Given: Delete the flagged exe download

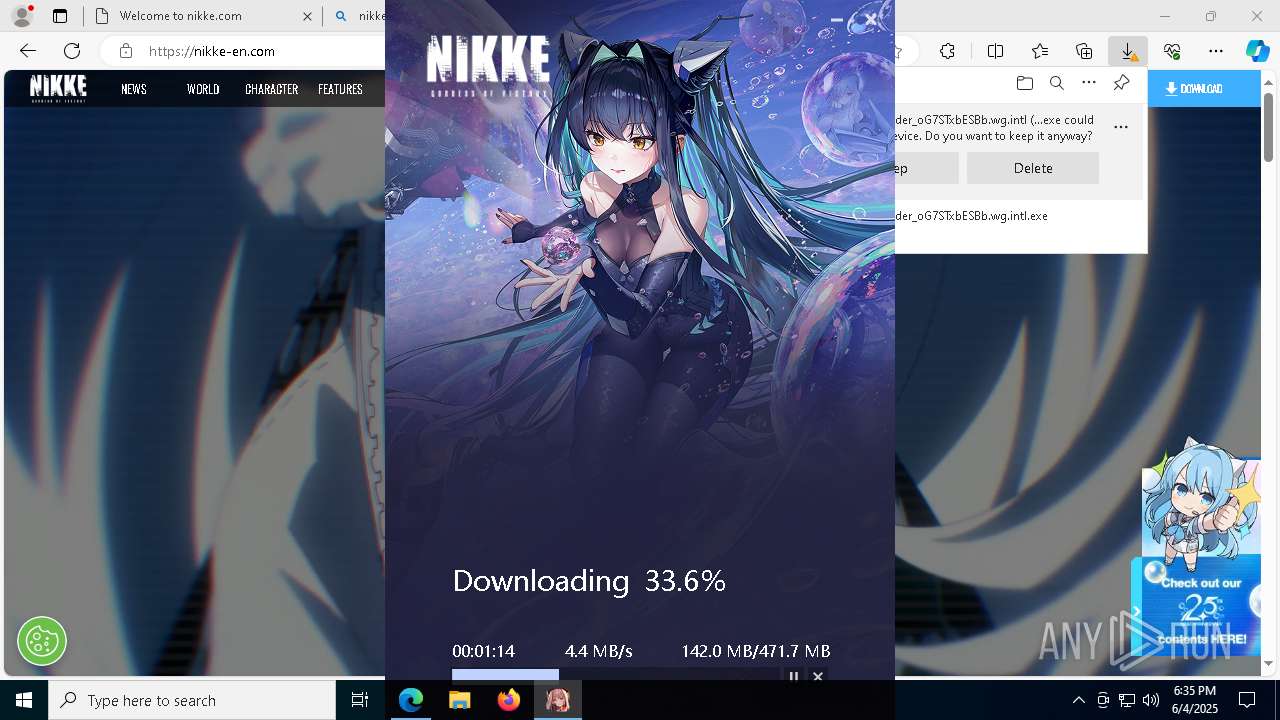Looking at the screenshot, I should click(x=1033, y=168).
